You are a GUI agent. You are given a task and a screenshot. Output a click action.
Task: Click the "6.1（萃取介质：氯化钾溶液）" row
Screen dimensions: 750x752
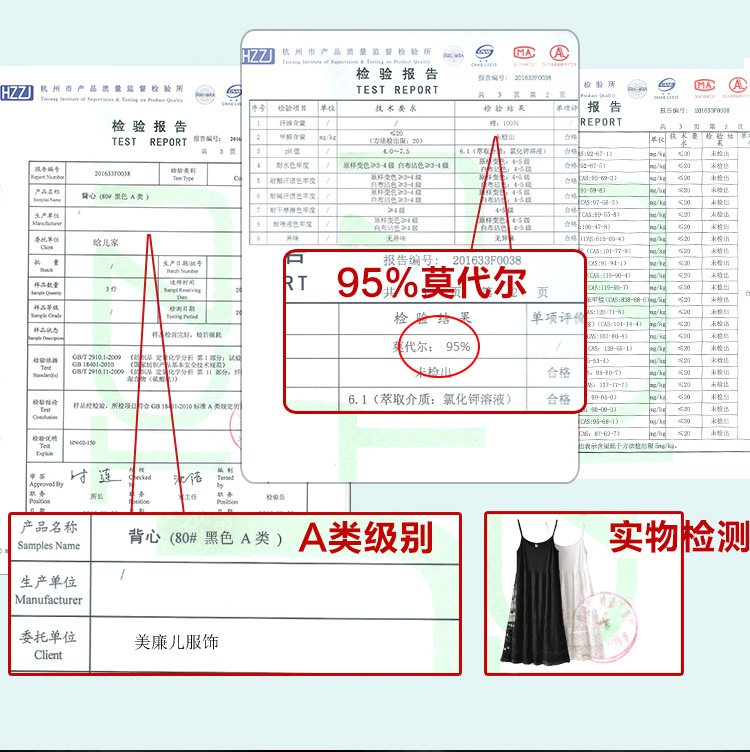(431, 398)
